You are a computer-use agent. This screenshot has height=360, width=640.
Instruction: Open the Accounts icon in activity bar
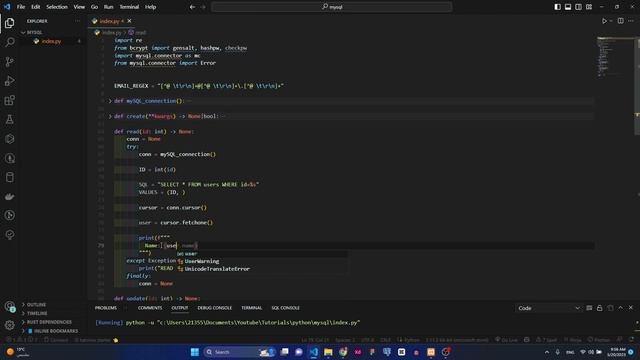[x=9, y=306]
